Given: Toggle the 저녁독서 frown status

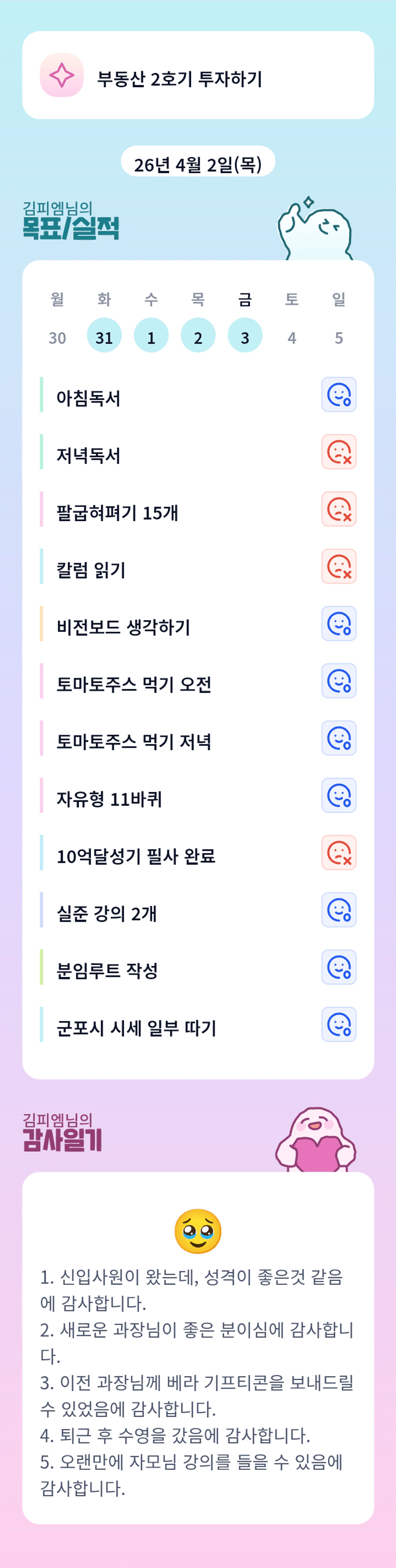Looking at the screenshot, I should pos(339,452).
